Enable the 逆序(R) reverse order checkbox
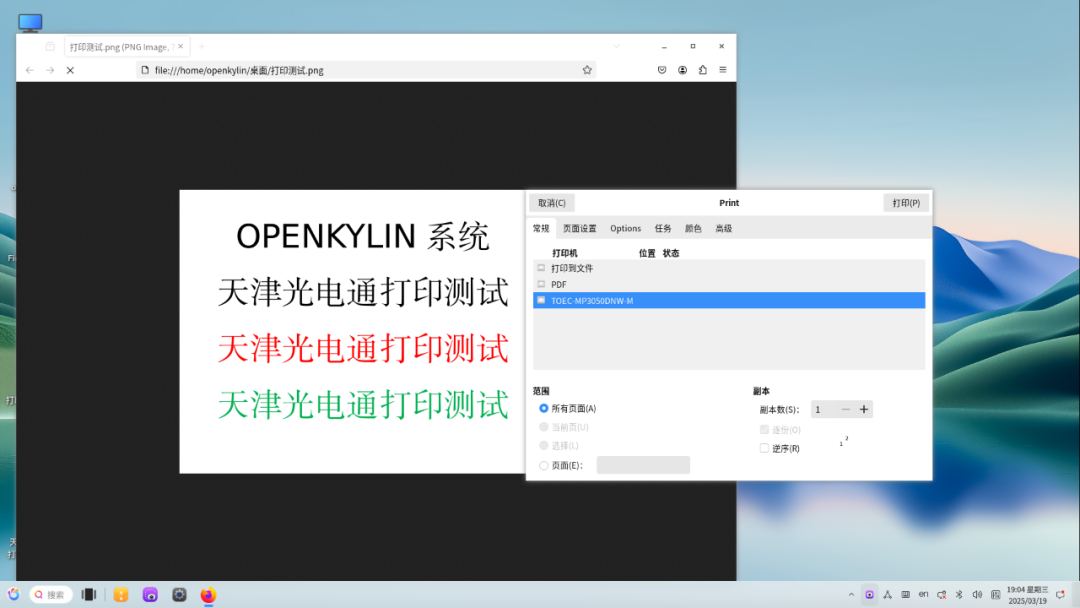1080x608 pixels. coord(764,448)
